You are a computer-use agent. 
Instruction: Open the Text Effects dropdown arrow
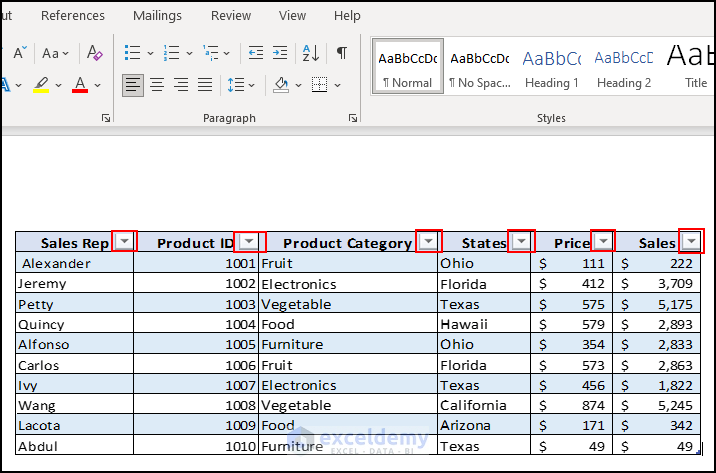point(18,85)
